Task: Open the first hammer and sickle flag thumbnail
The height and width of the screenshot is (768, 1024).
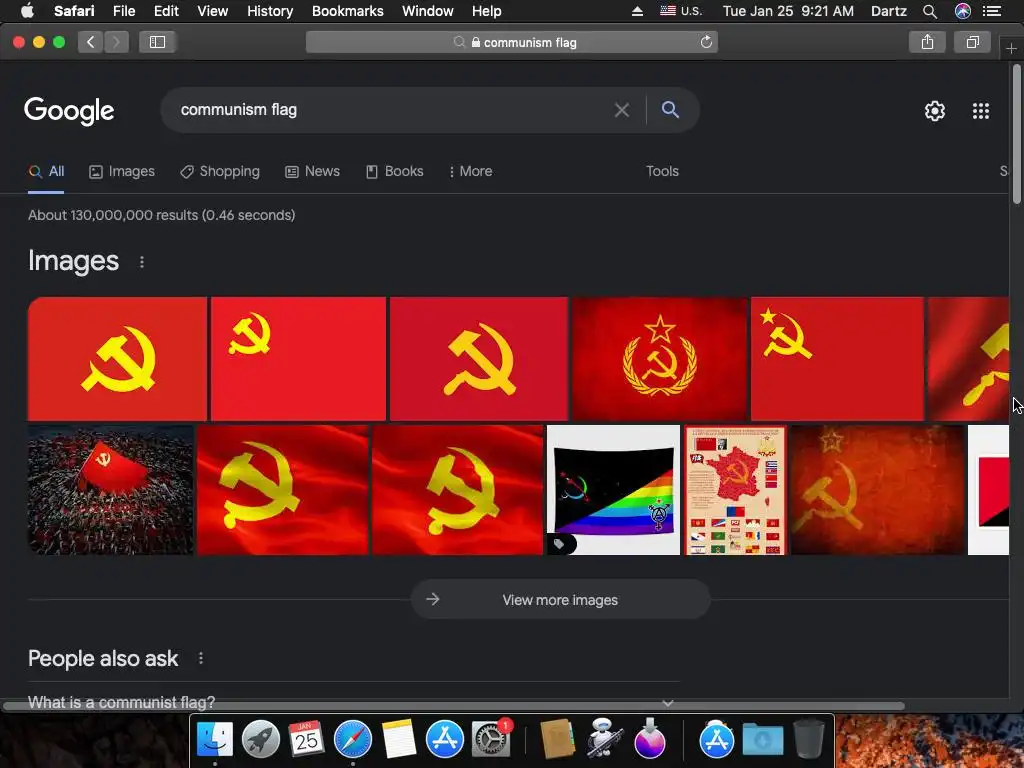Action: pyautogui.click(x=117, y=359)
